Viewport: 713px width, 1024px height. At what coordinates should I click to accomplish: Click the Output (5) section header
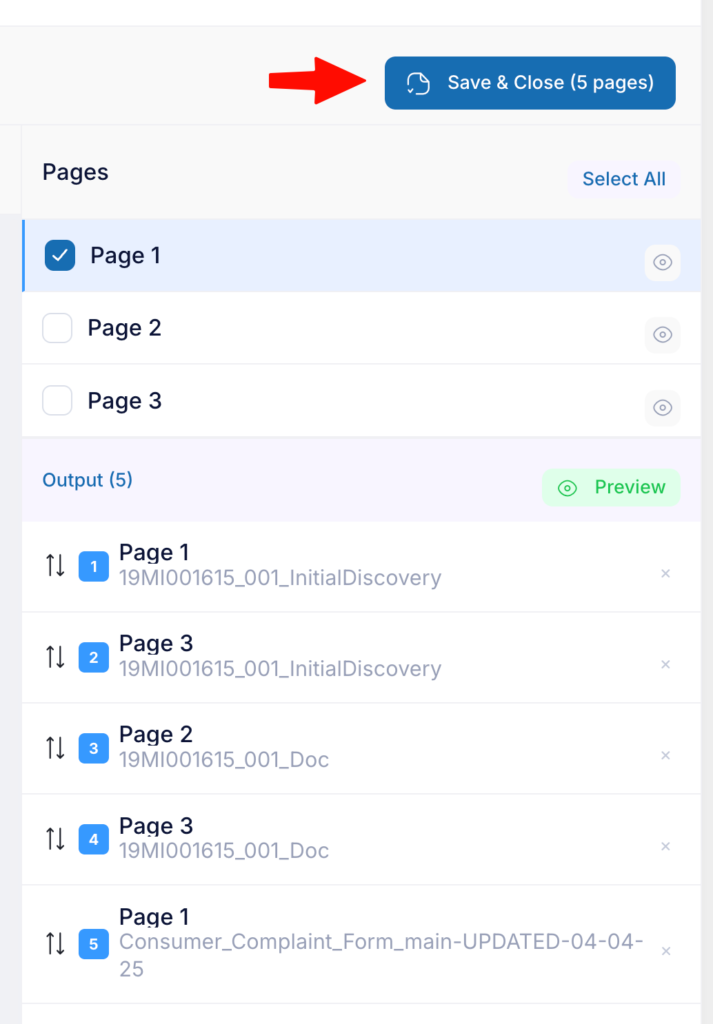click(x=87, y=480)
